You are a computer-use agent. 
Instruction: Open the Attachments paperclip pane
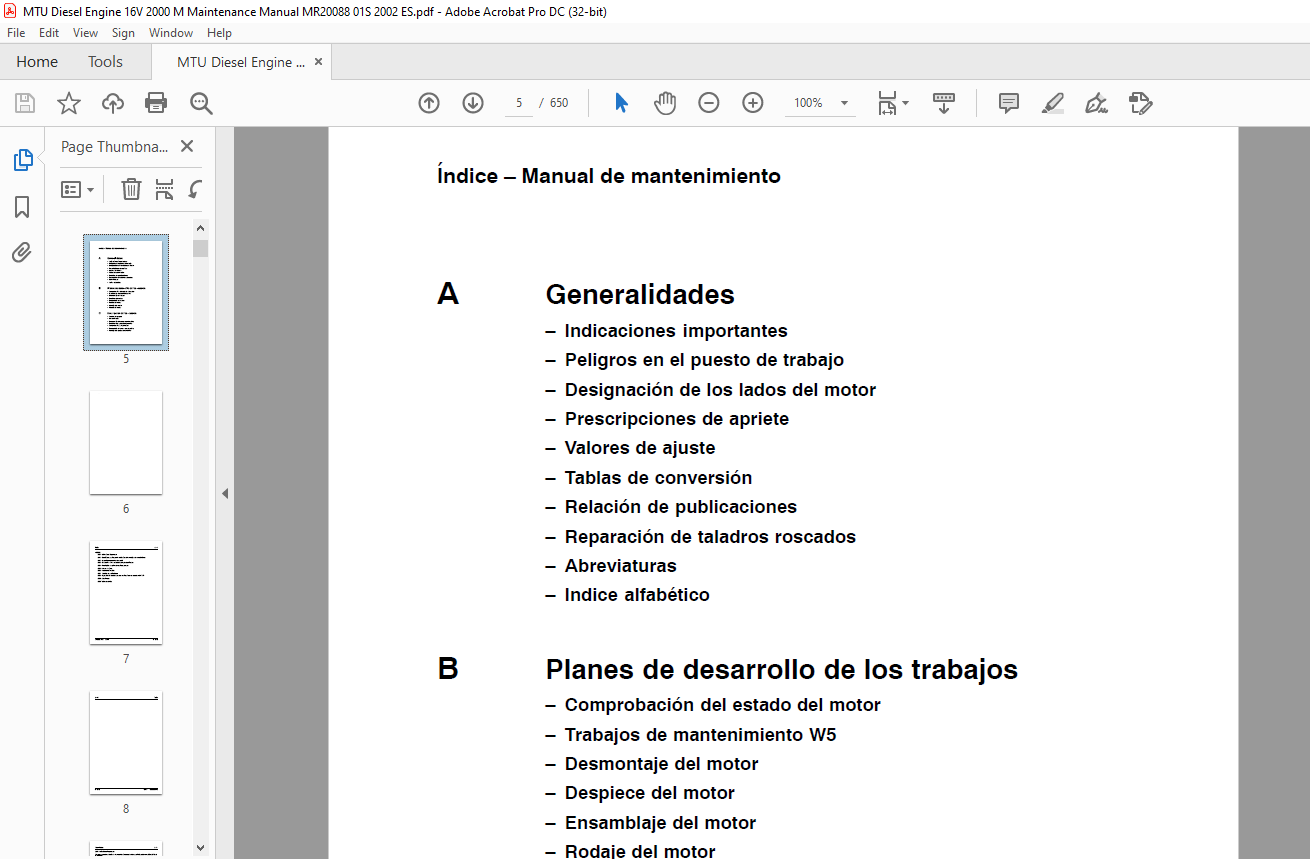click(22, 253)
